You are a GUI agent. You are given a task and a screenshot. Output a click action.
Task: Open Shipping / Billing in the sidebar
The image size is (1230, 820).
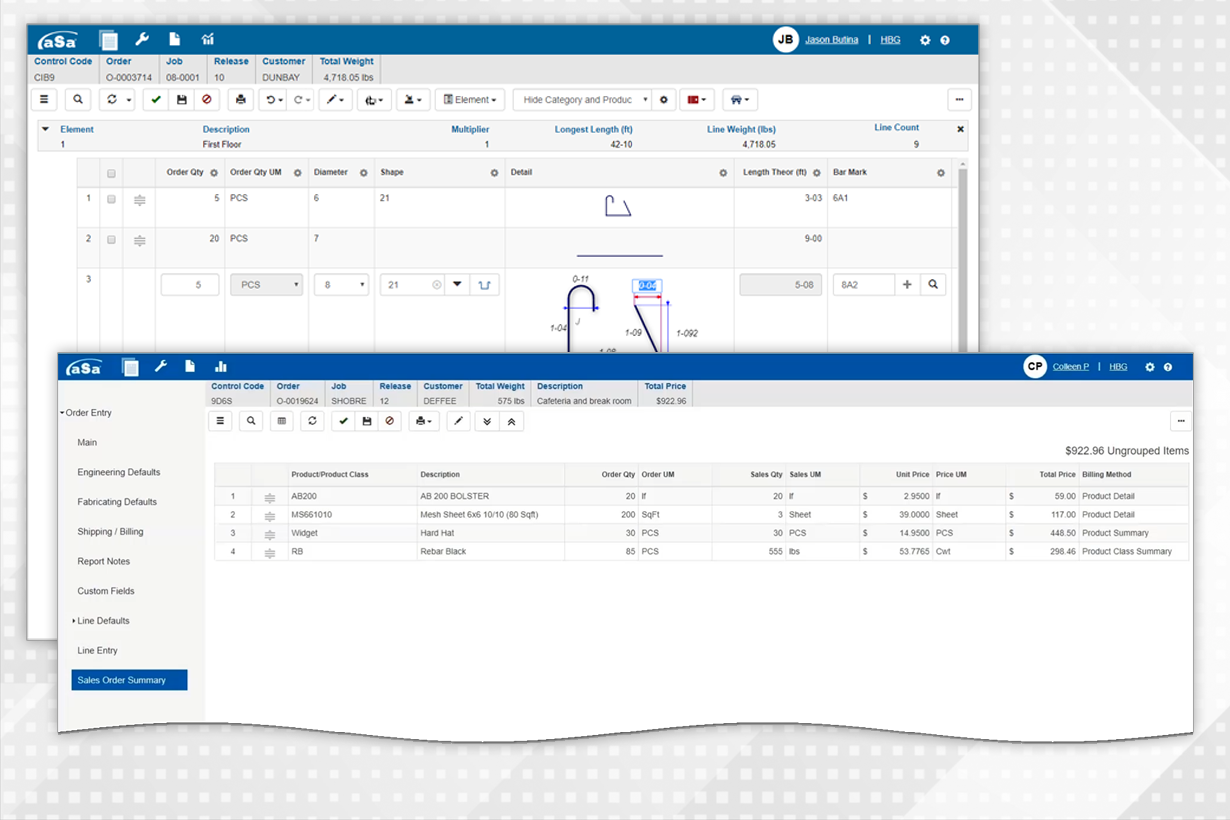click(x=110, y=532)
